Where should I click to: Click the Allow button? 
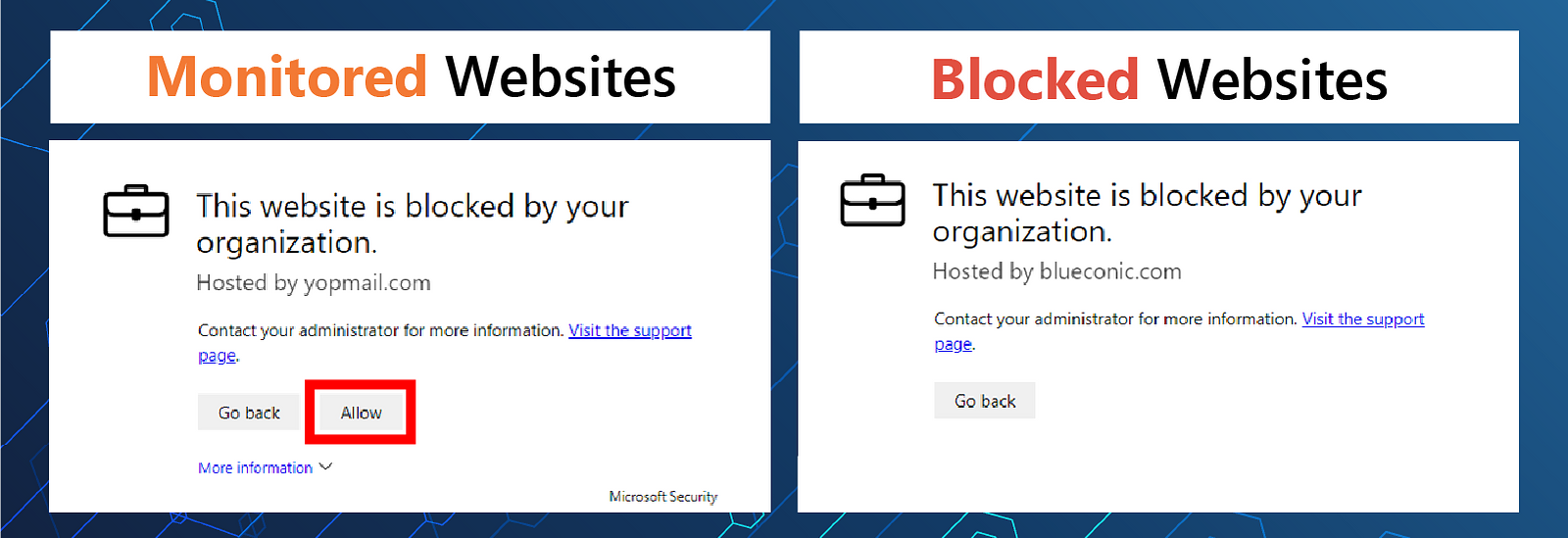361,413
